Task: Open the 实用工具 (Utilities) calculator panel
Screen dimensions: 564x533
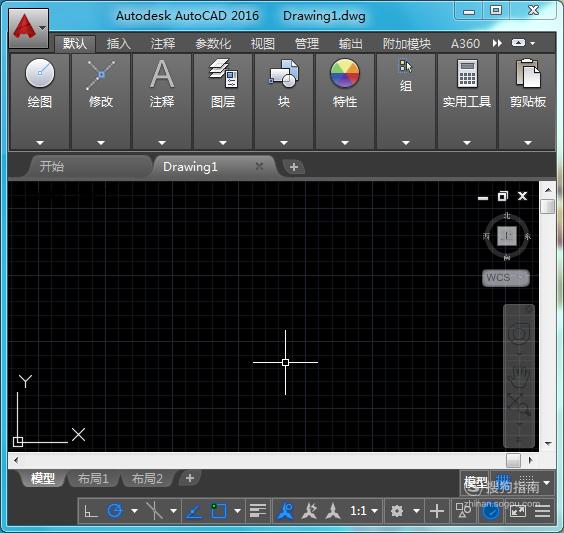Action: coord(467,101)
